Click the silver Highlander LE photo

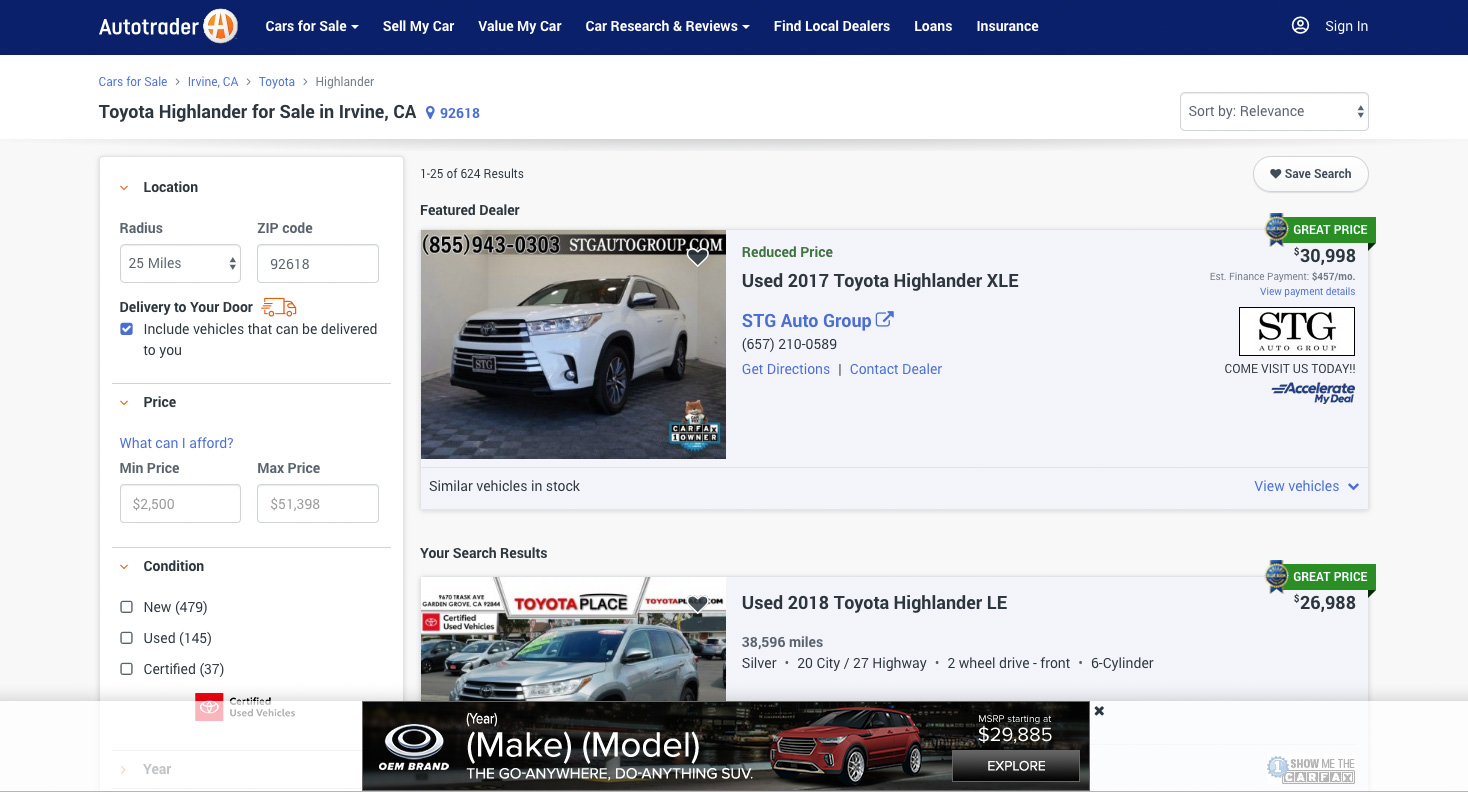(x=573, y=639)
